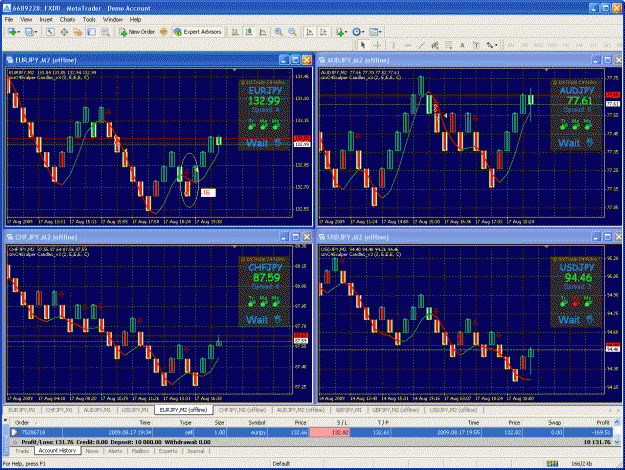Toggle the Market Watch window icon

pos(50,32)
